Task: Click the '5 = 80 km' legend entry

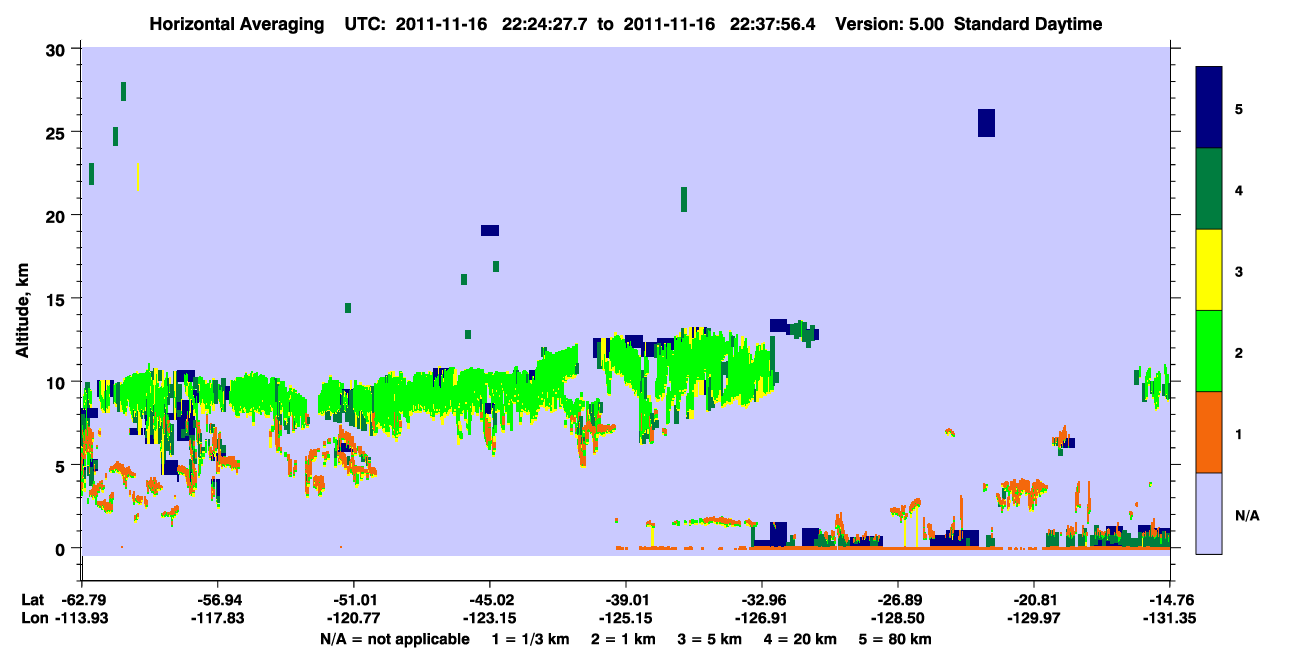Action: [x=897, y=639]
